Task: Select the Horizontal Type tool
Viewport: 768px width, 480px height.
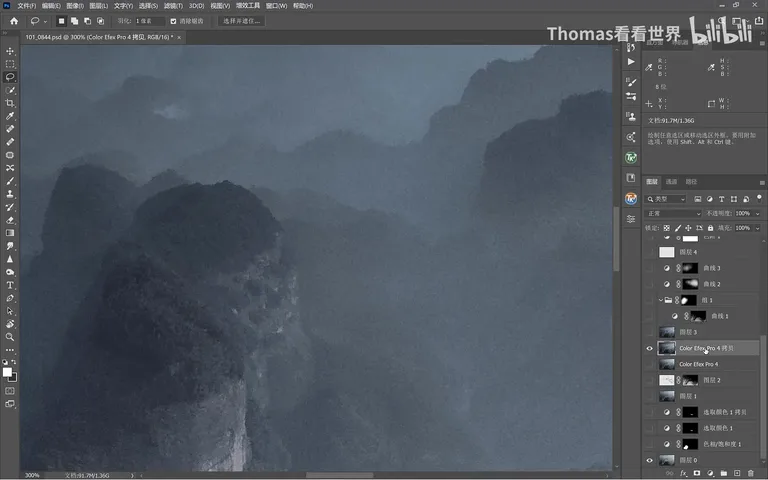Action: click(x=10, y=285)
